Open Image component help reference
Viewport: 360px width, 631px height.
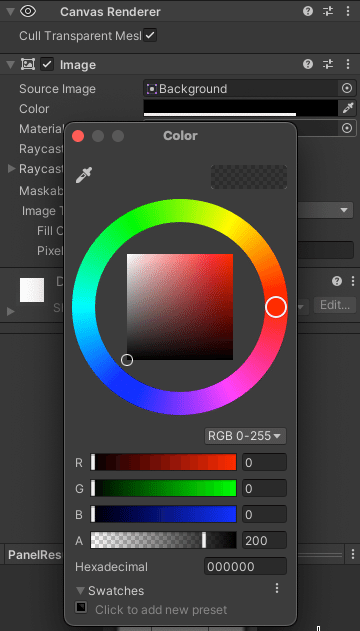[308, 64]
